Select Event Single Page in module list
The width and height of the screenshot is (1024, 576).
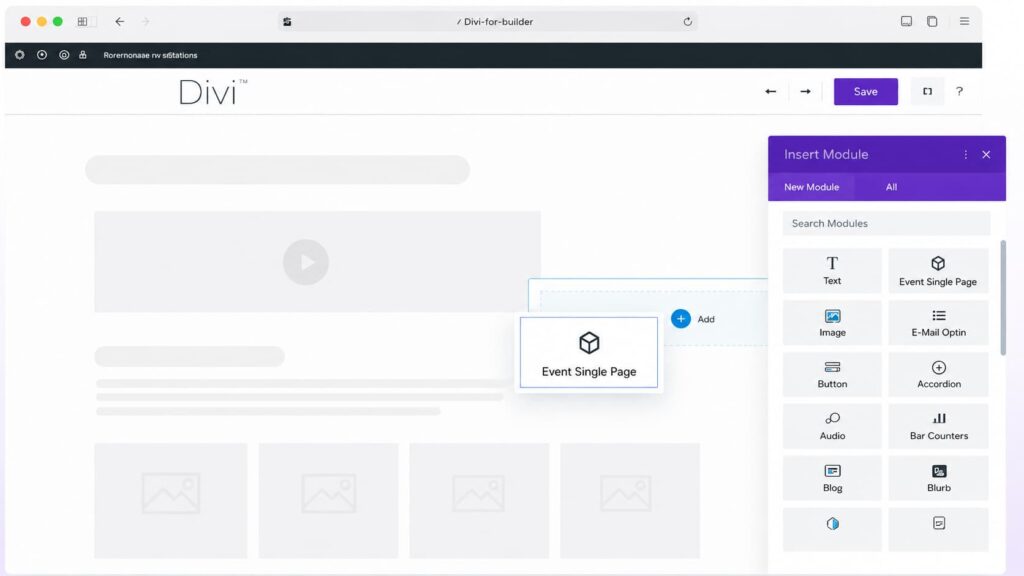coord(938,270)
